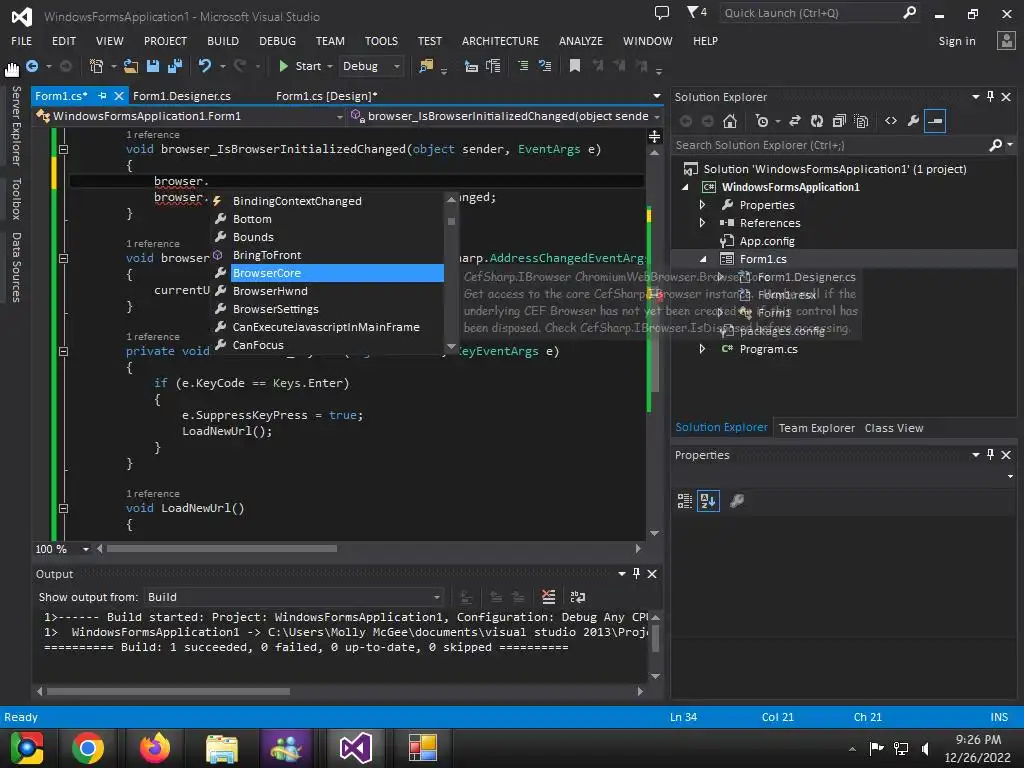Click the feedback speech bubble icon
This screenshot has height=768, width=1024.
point(662,12)
